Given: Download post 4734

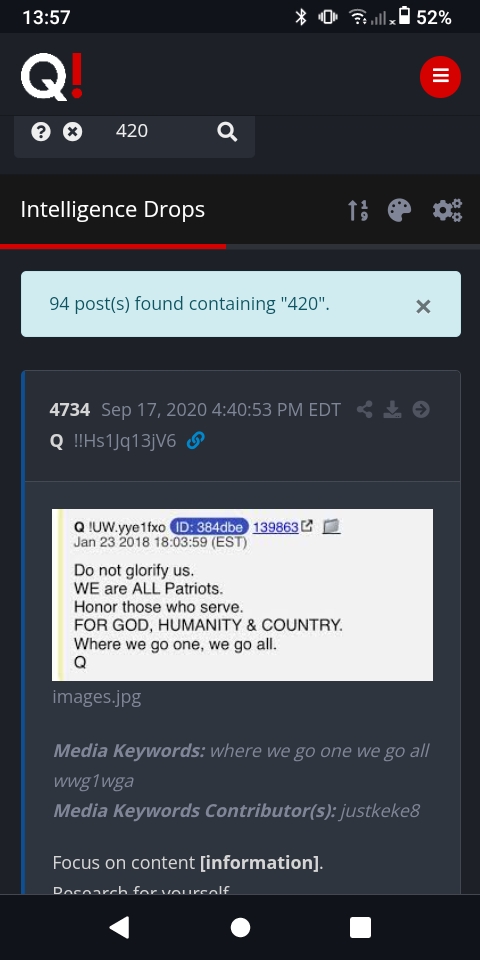Looking at the screenshot, I should coord(392,409).
